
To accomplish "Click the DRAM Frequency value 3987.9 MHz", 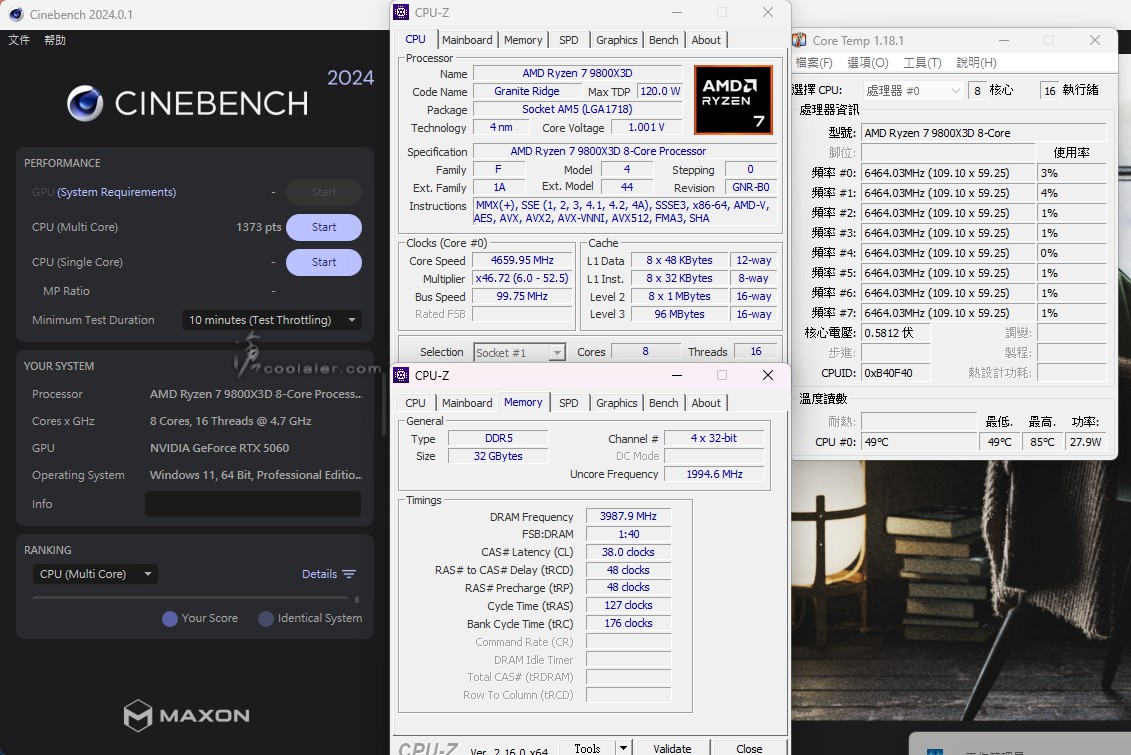I will coord(628,516).
